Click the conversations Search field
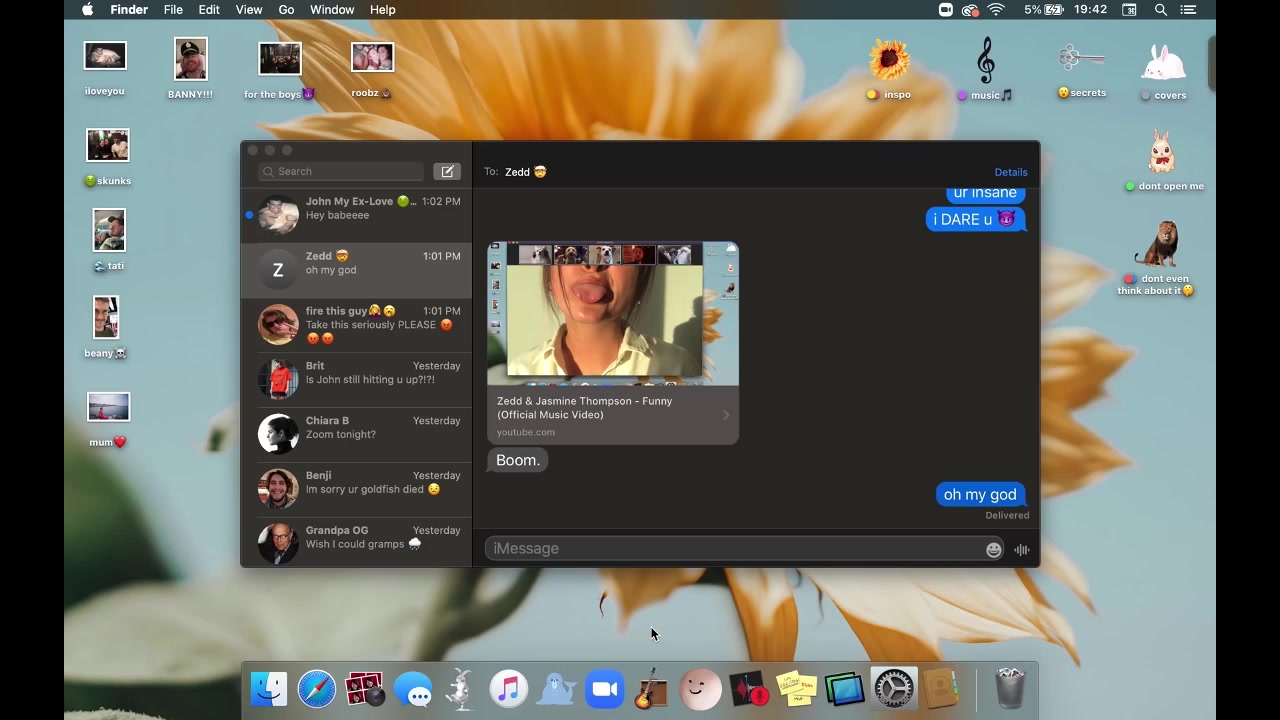 click(x=342, y=172)
